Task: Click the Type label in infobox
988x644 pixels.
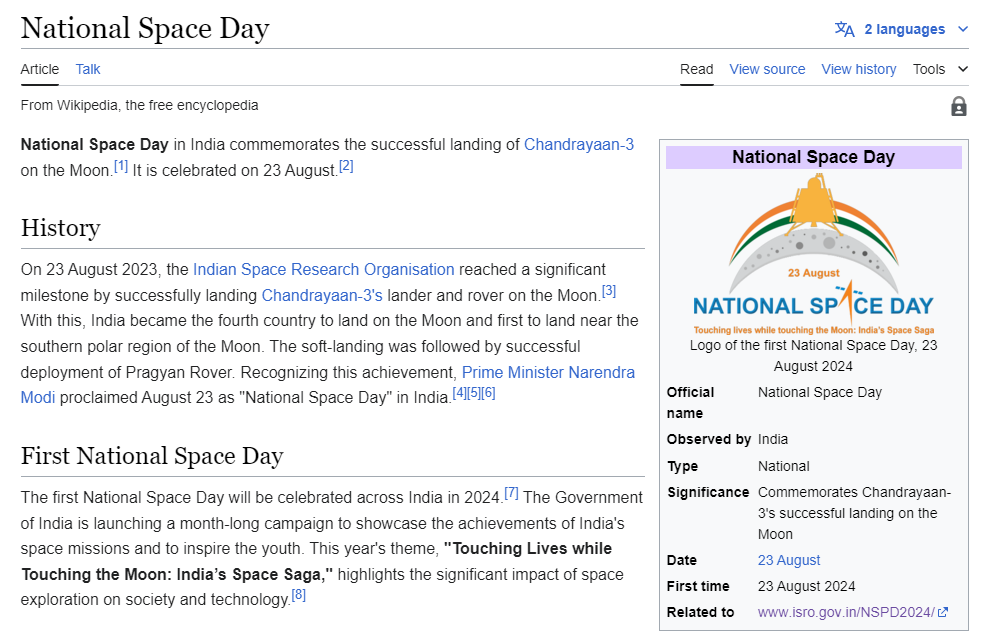Action: [682, 466]
